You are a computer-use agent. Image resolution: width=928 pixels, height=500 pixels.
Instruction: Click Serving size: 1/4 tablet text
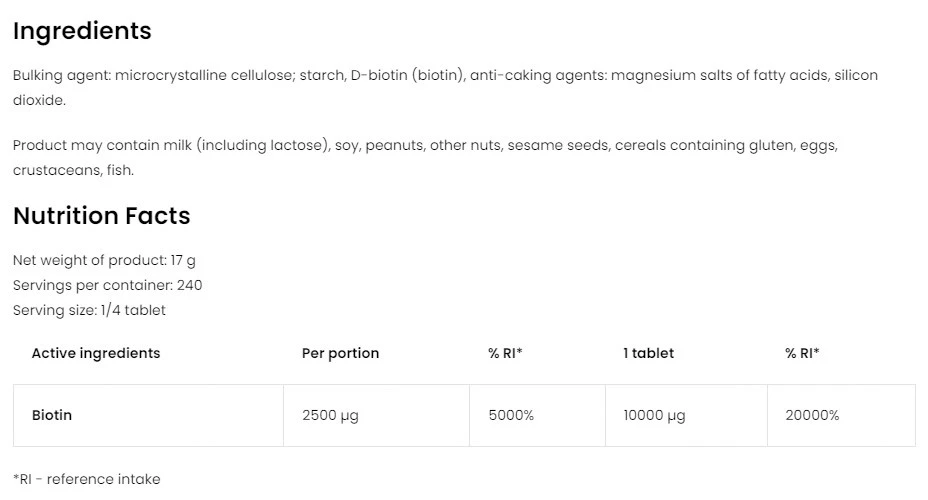click(90, 310)
